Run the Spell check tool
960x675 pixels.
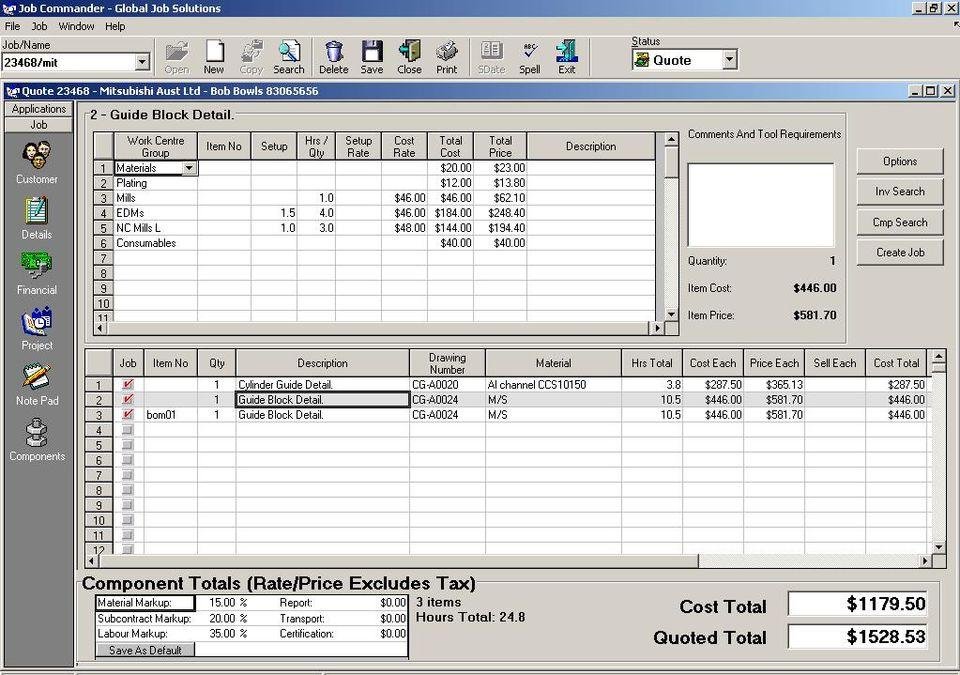530,57
